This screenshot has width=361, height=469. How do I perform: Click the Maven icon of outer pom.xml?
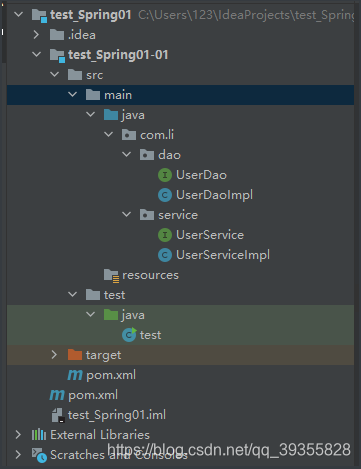tap(57, 395)
